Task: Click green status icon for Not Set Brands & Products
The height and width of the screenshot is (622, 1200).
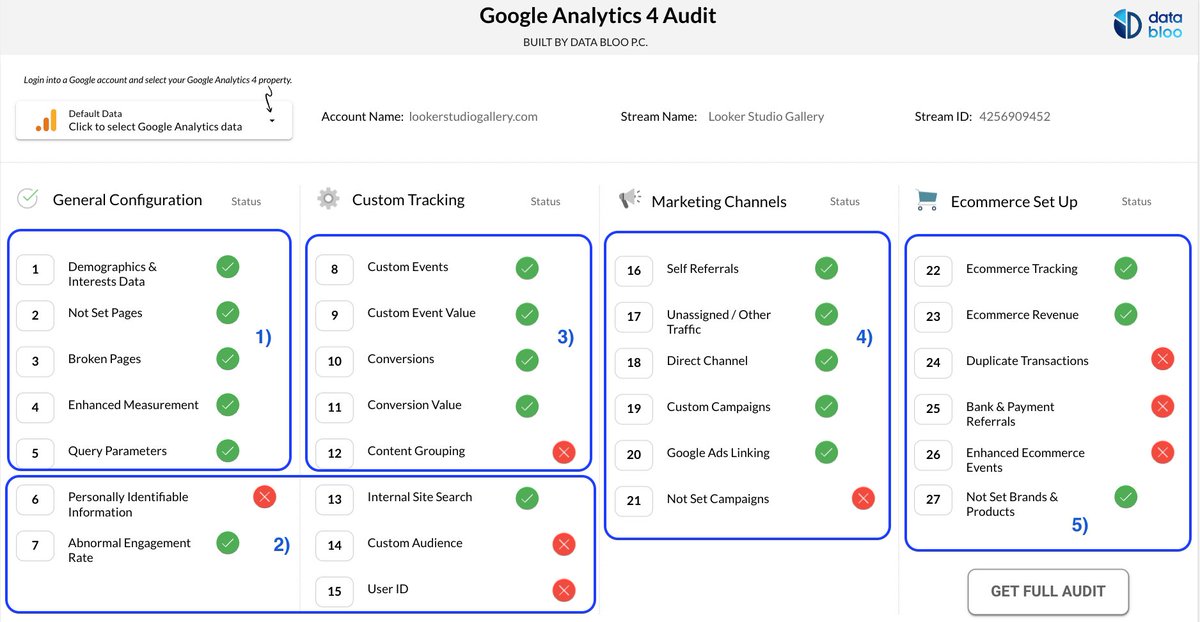Action: (1126, 496)
